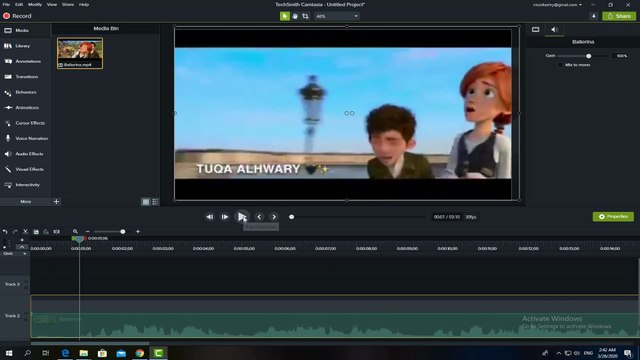The width and height of the screenshot is (640, 360).
Task: Open the Share menu in menu bar
Action: (x=68, y=4)
